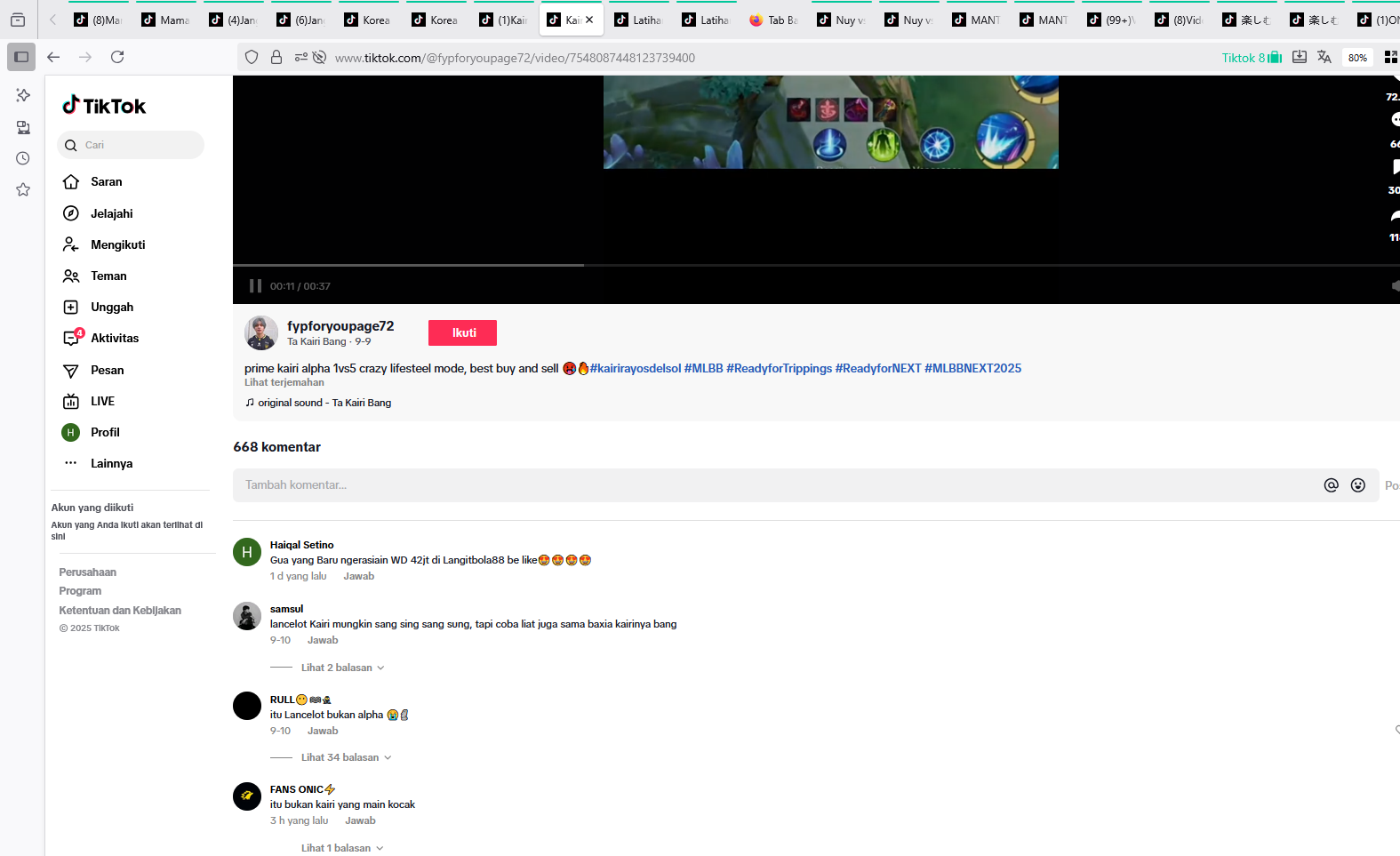The image size is (1400, 856).
Task: Click the translate page icon
Action: click(x=1324, y=57)
